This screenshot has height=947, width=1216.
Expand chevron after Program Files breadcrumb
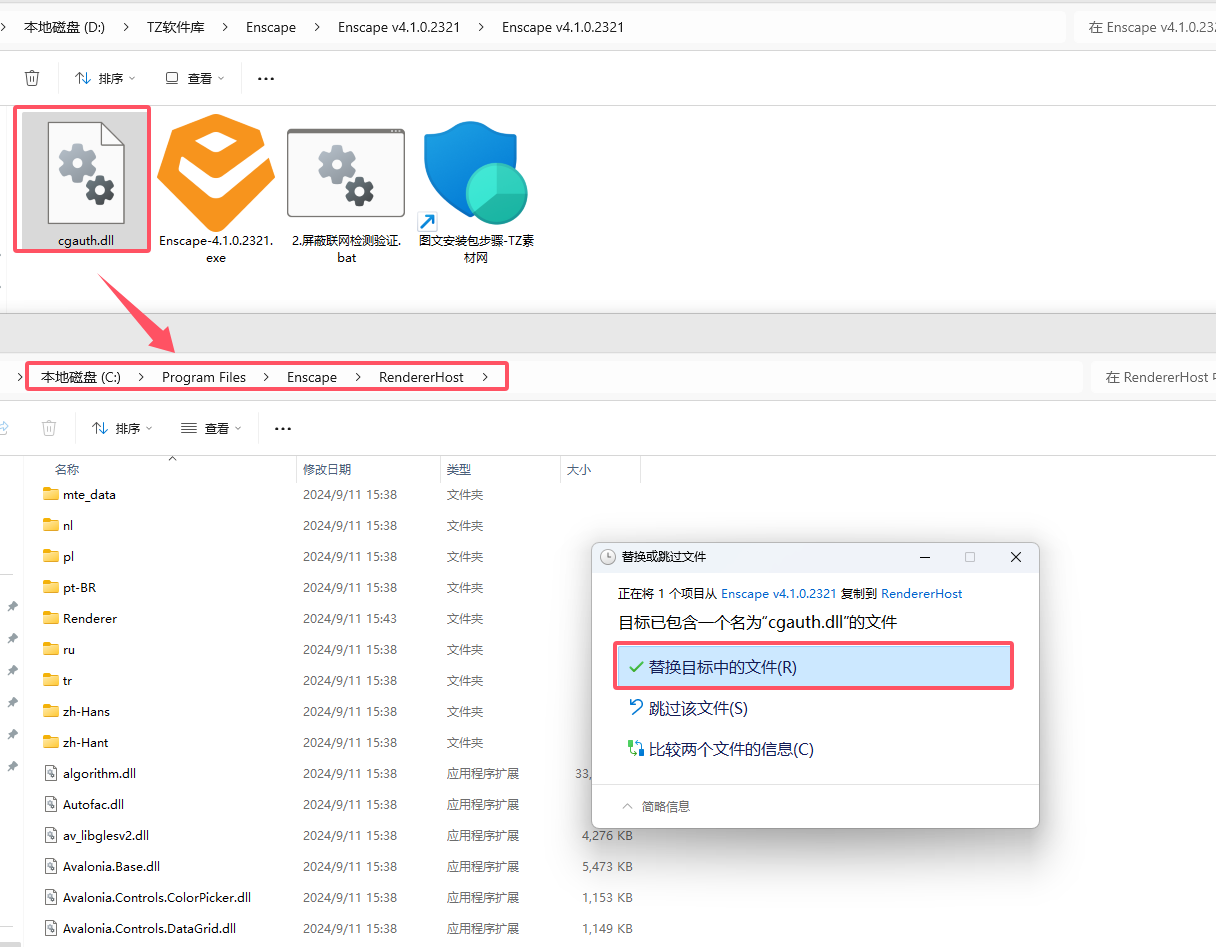coord(267,377)
